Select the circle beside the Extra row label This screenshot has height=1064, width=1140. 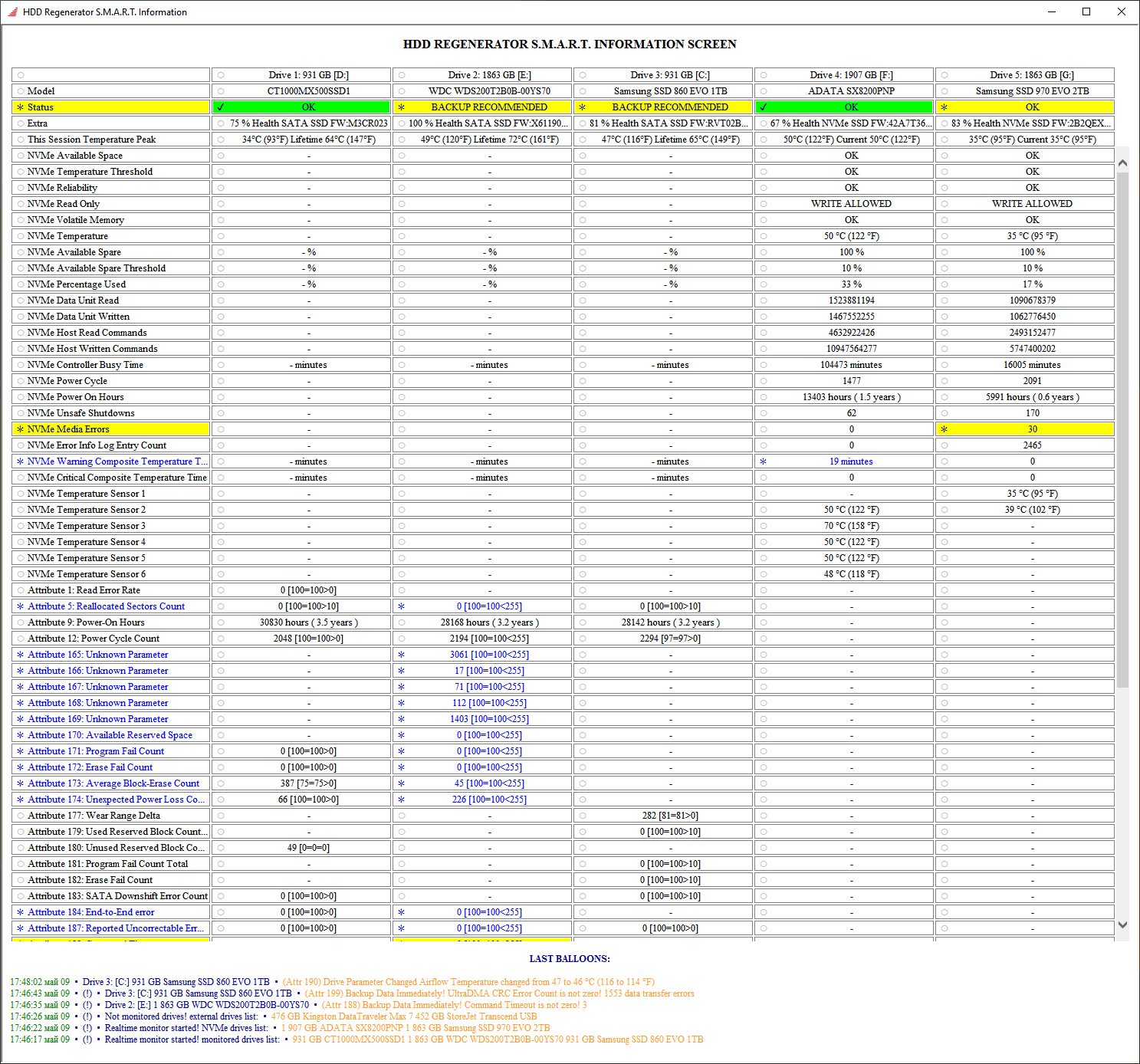pyautogui.click(x=21, y=123)
